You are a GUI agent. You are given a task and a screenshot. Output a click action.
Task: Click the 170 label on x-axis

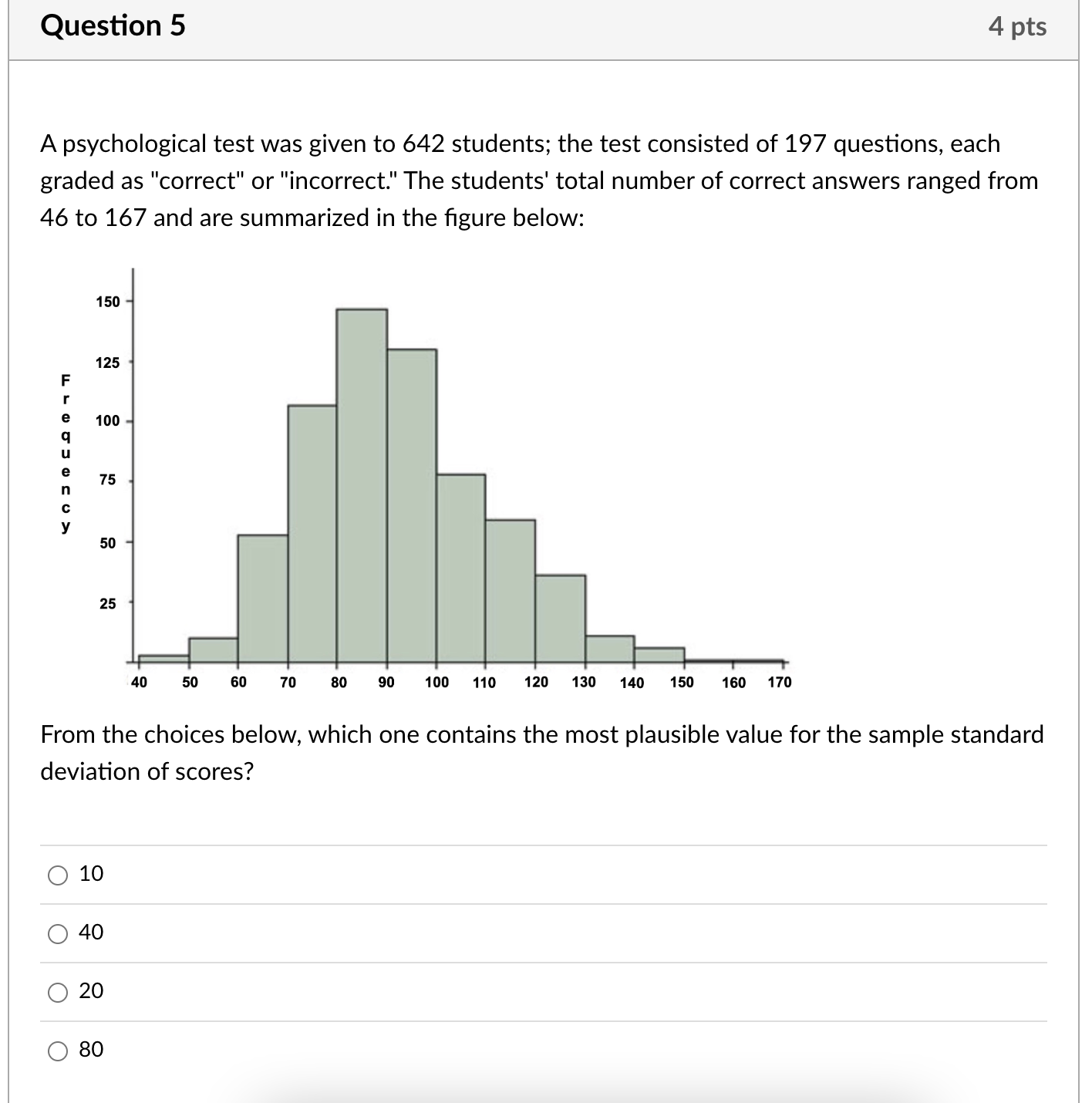(x=780, y=681)
